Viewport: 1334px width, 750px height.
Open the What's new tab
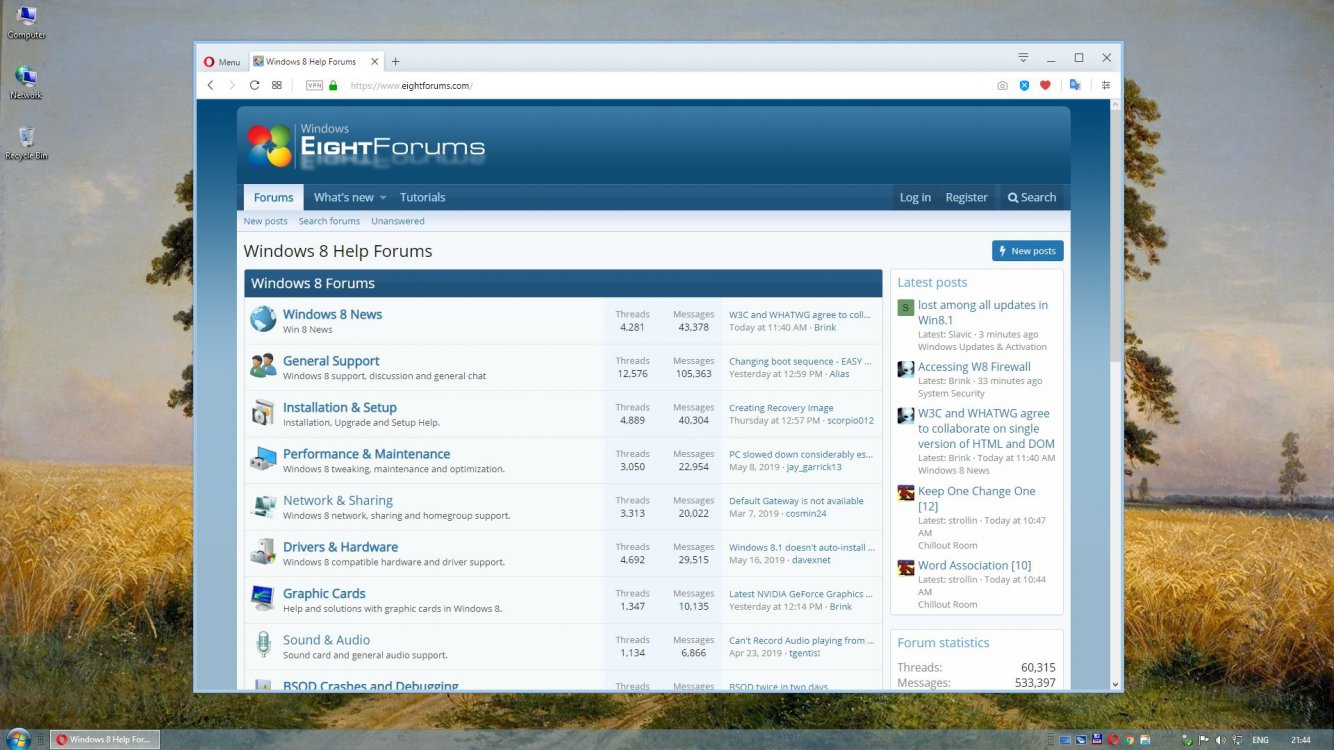point(344,197)
